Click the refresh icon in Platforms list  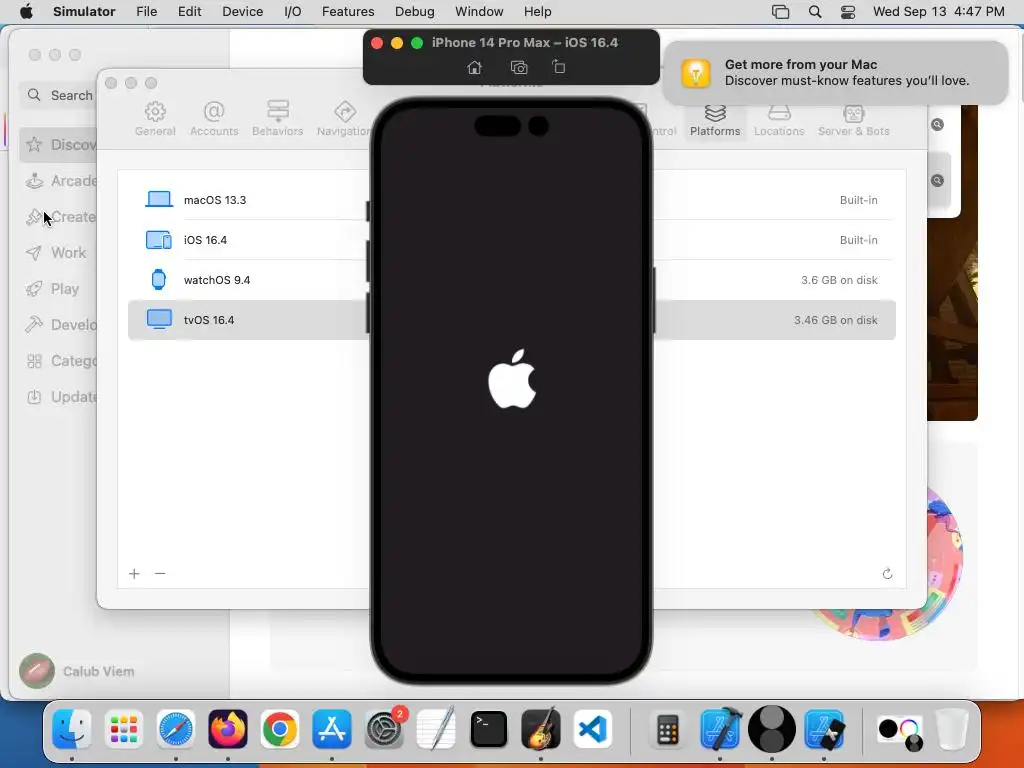pyautogui.click(x=887, y=573)
